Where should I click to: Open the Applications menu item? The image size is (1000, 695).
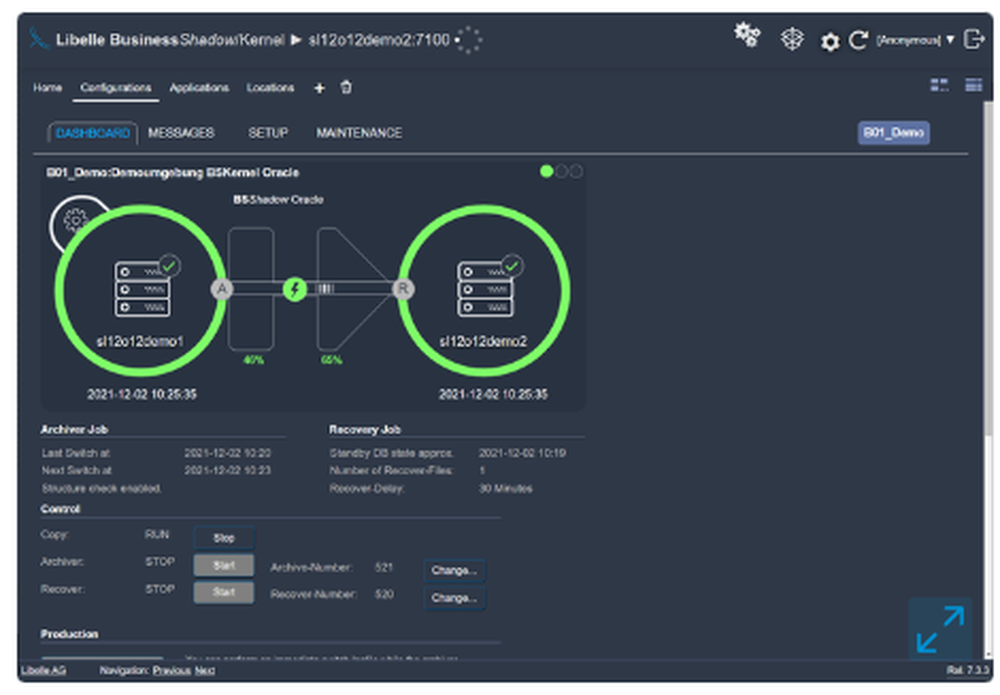point(199,87)
